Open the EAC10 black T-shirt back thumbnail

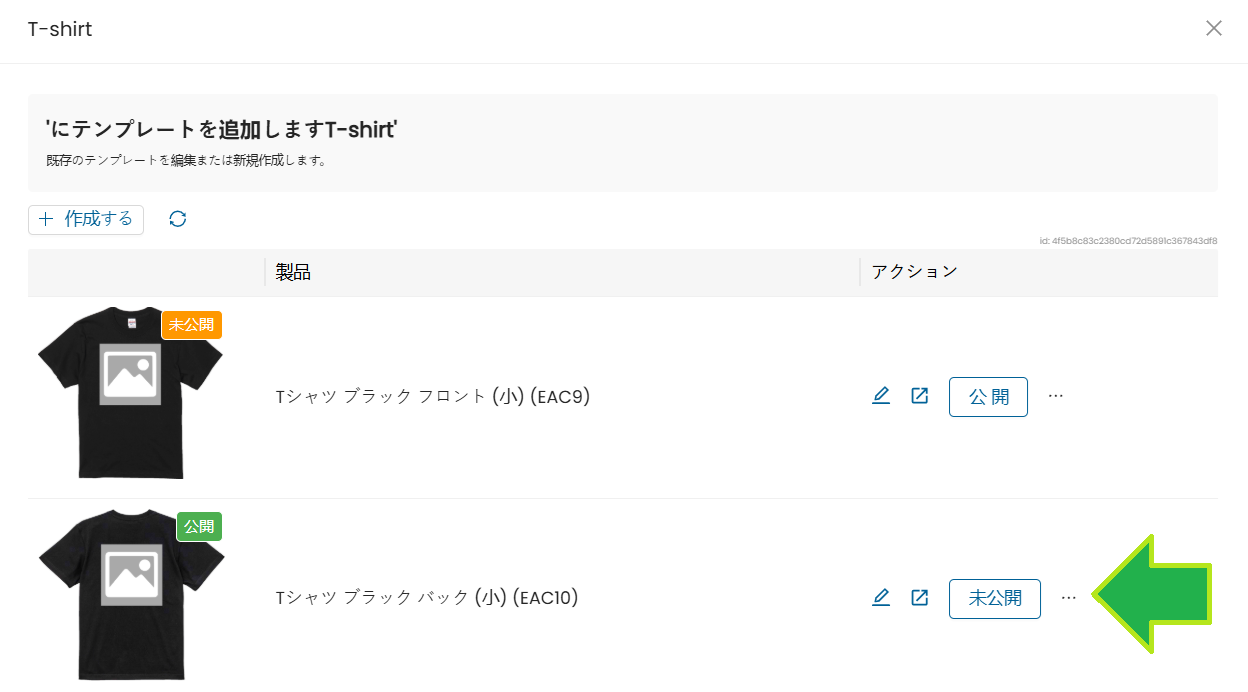[130, 594]
